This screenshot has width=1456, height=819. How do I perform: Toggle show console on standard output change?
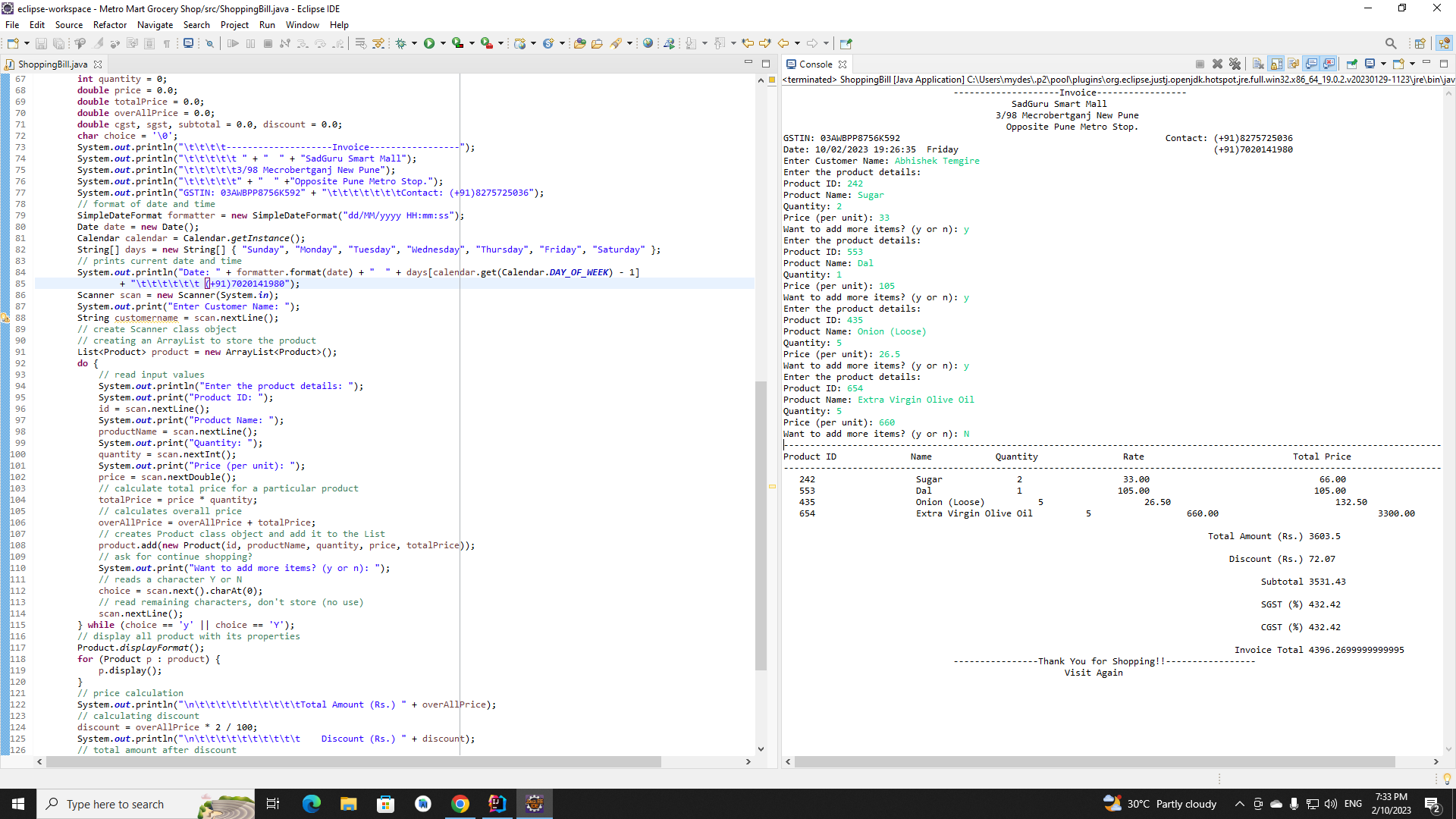tap(1311, 64)
